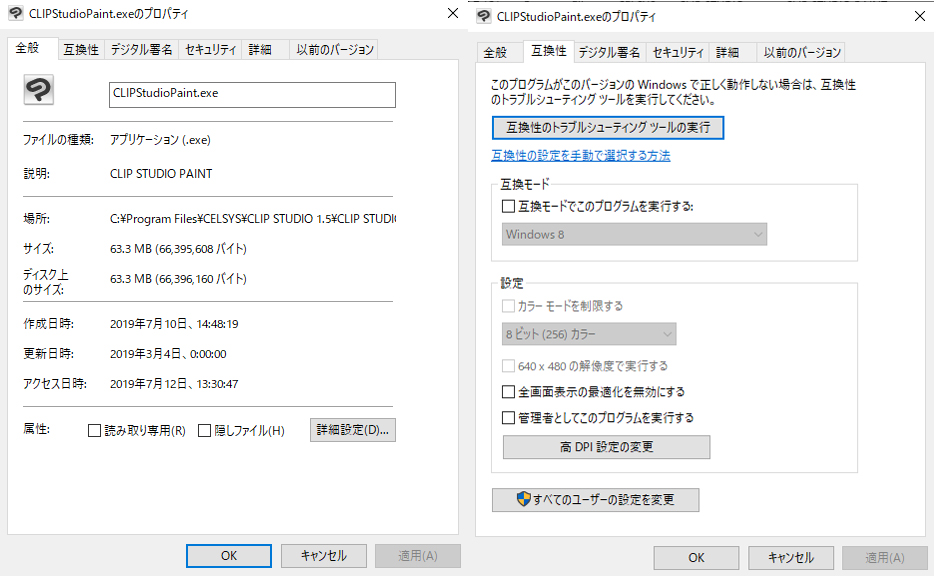Click the CLIP STUDIO PAINT description text
The width and height of the screenshot is (936, 576).
(x=161, y=174)
